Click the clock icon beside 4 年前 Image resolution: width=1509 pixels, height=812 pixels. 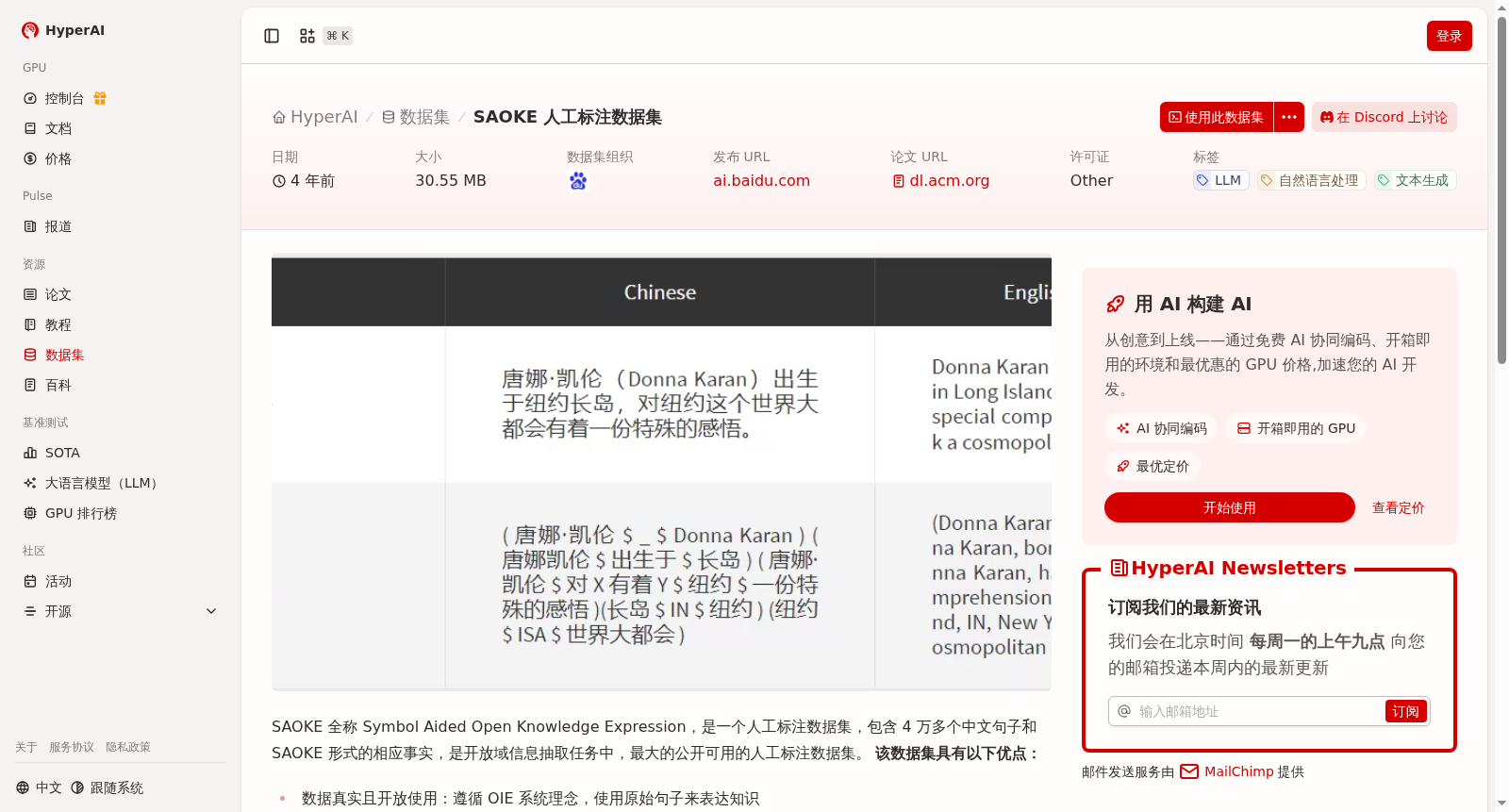click(279, 181)
